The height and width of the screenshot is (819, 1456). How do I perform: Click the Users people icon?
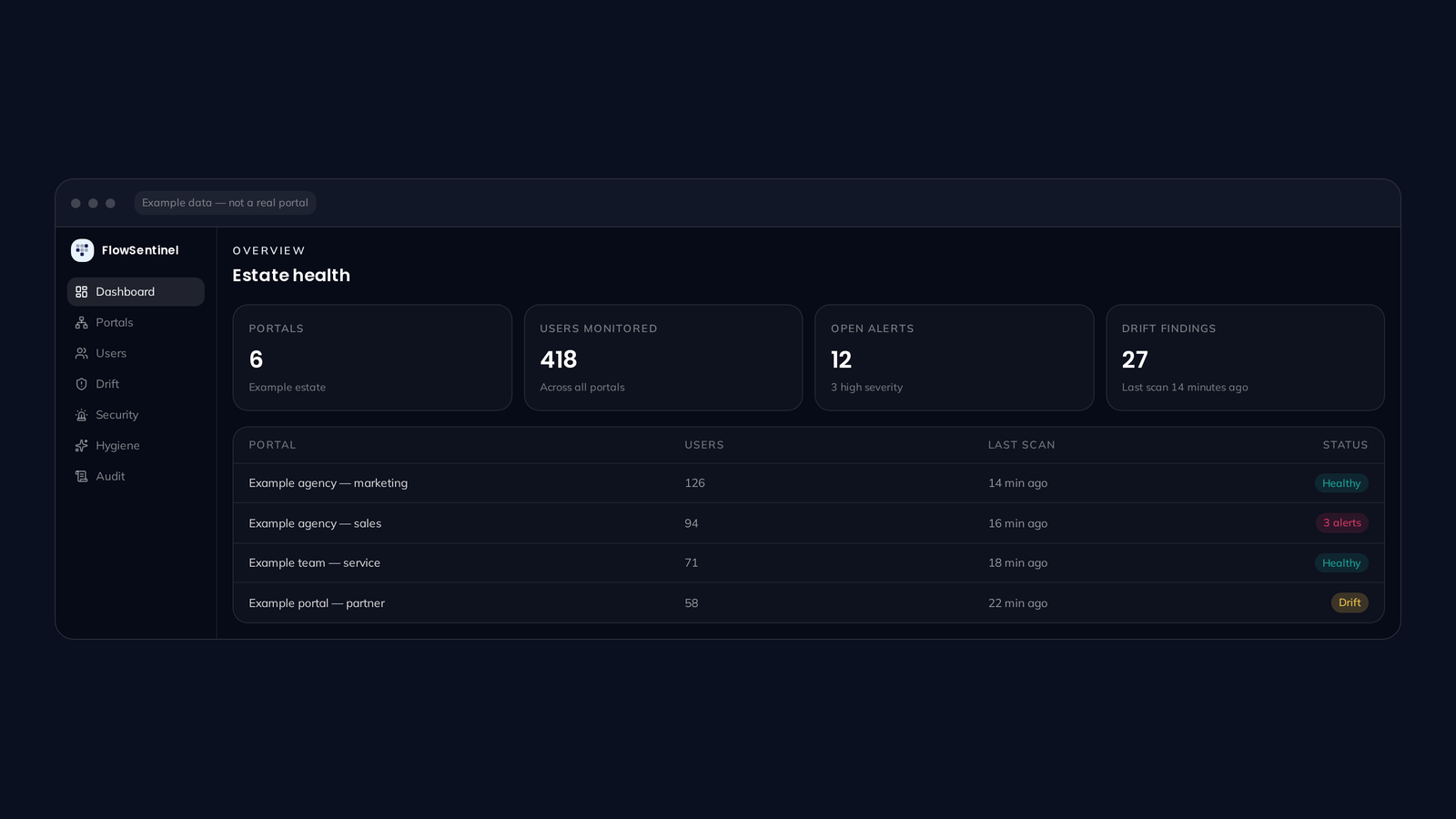point(82,353)
